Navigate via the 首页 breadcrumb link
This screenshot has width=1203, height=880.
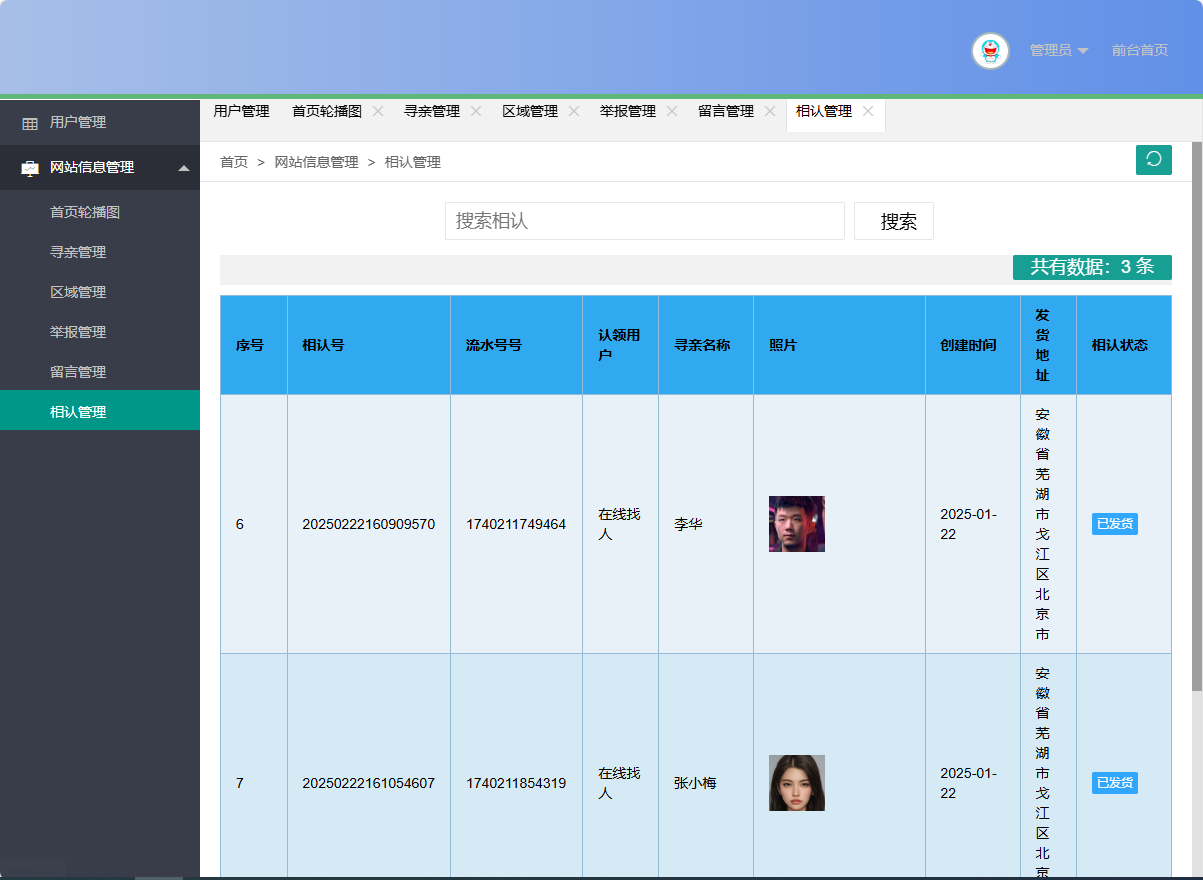click(x=233, y=161)
